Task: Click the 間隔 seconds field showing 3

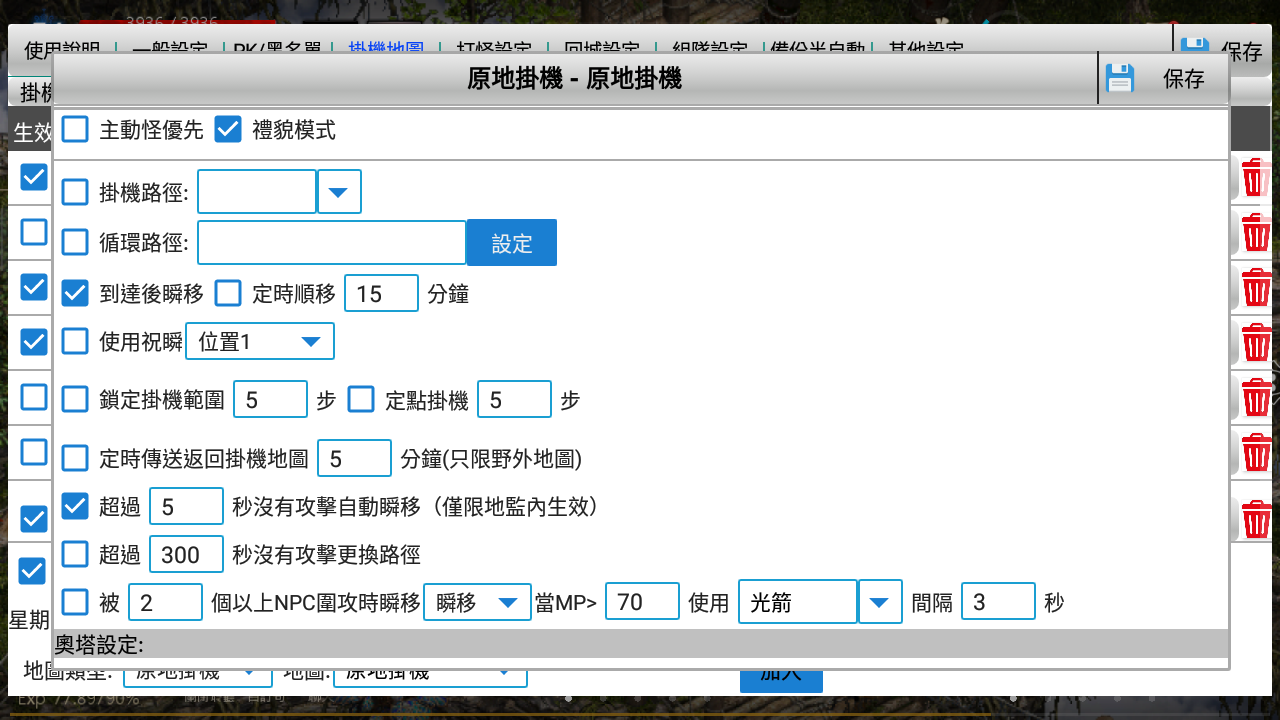Action: [x=999, y=602]
